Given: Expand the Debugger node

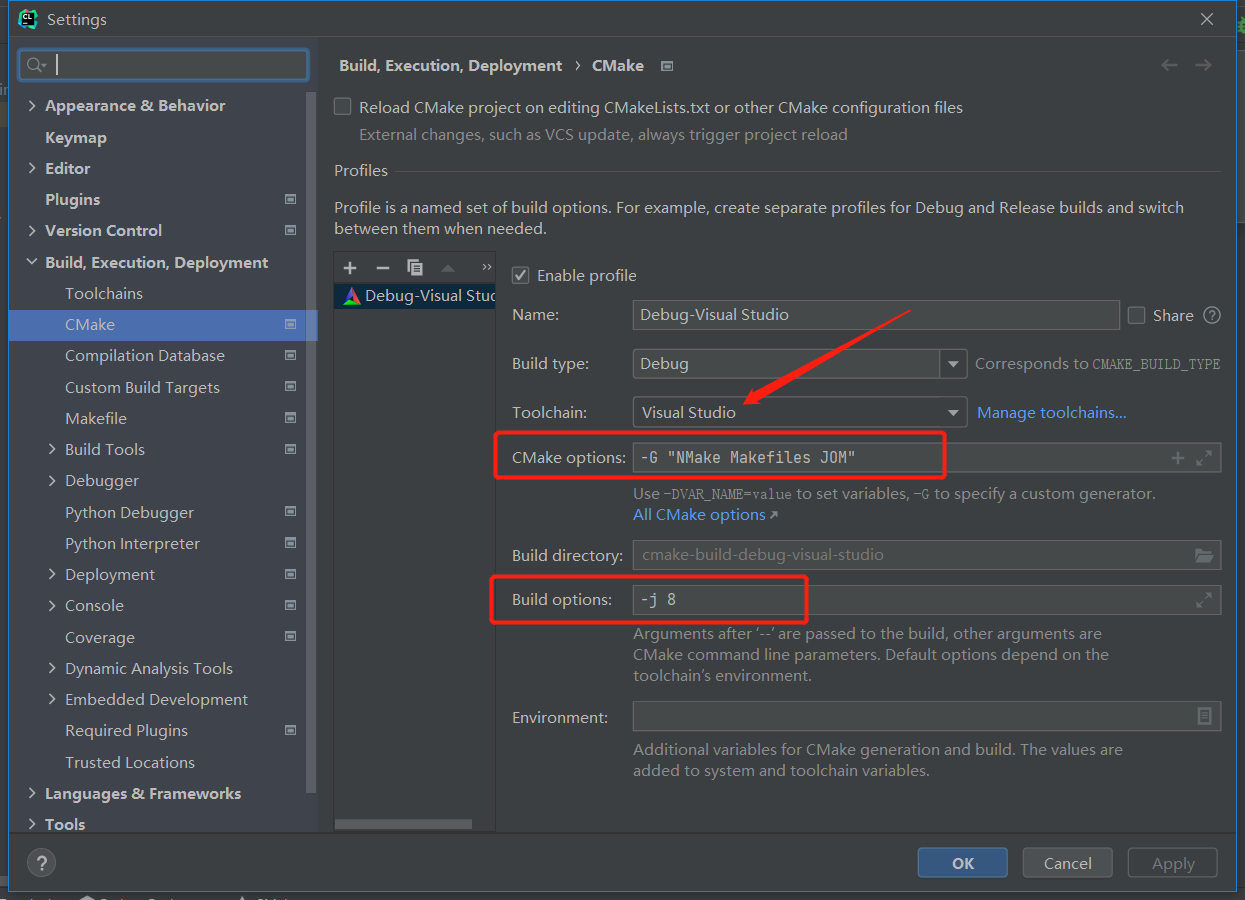Looking at the screenshot, I should point(52,480).
